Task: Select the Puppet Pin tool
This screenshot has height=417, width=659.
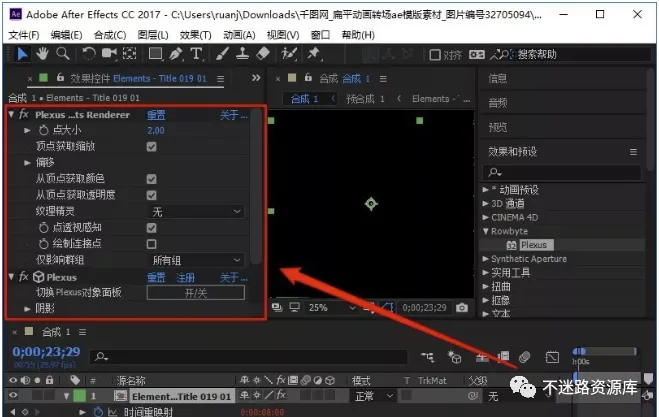Action: 314,54
